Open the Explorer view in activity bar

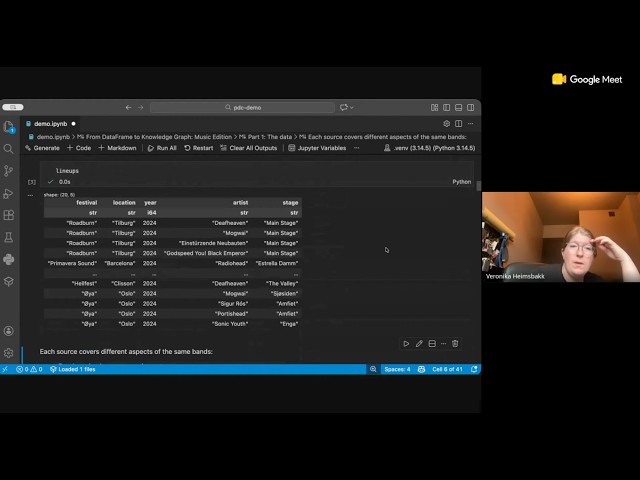point(9,127)
